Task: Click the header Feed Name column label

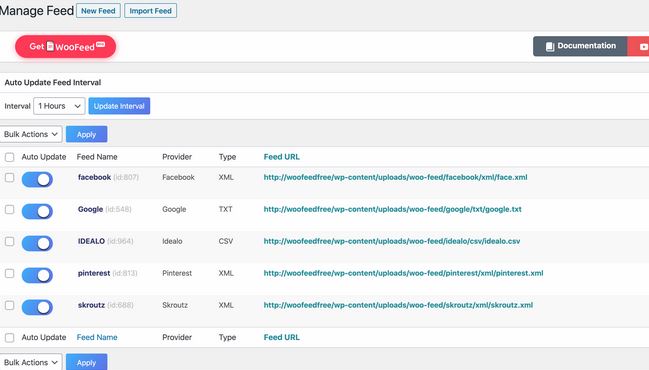Action: [x=97, y=157]
